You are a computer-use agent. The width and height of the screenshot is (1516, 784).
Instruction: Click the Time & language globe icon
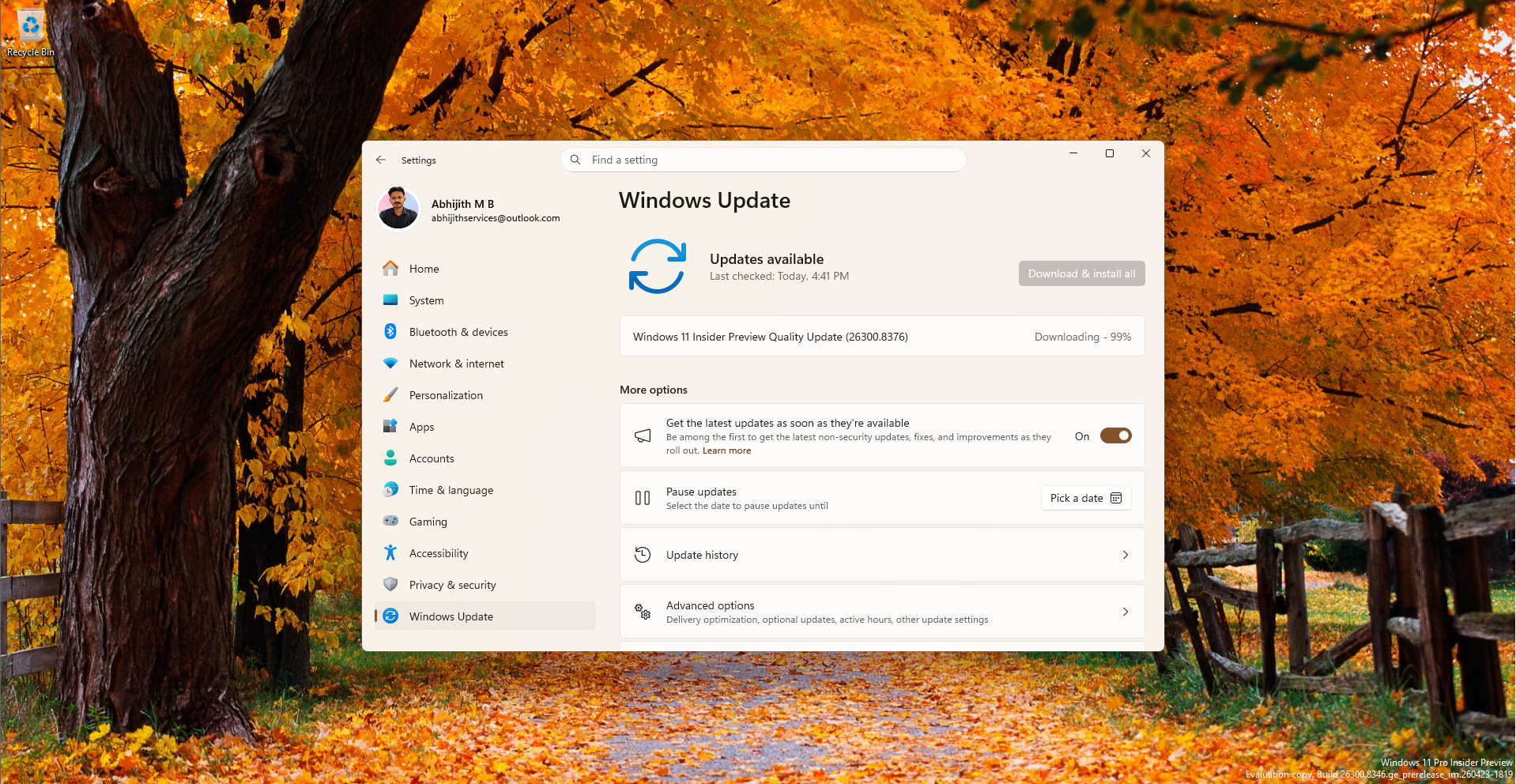390,490
